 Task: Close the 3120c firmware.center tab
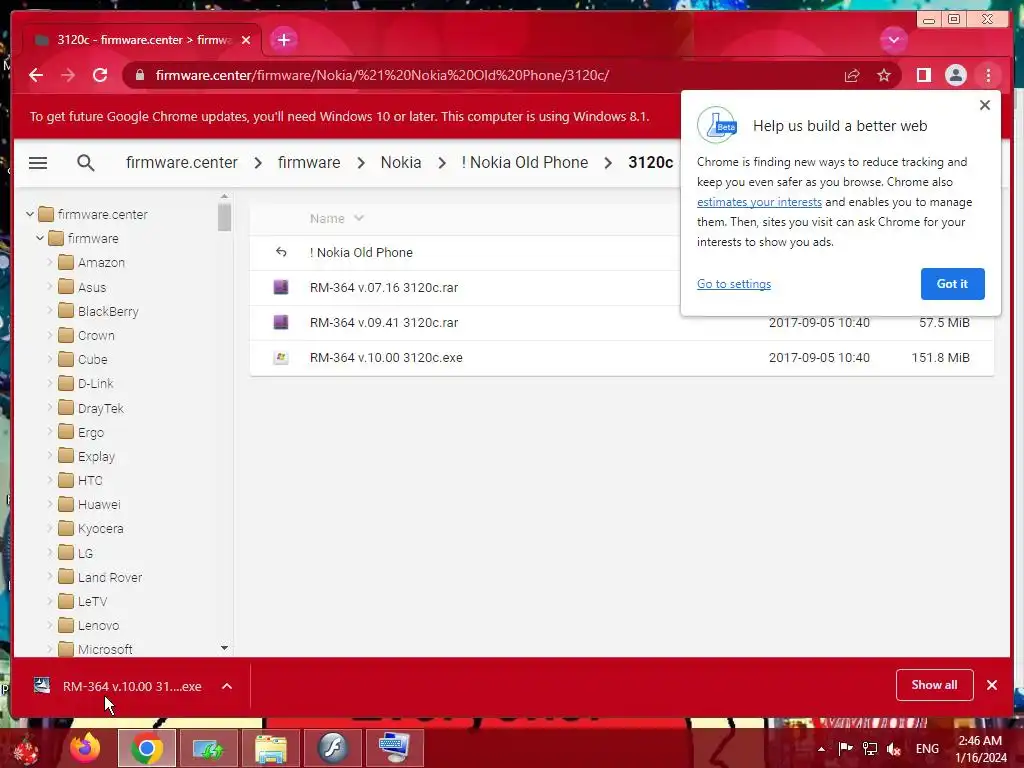pos(246,40)
